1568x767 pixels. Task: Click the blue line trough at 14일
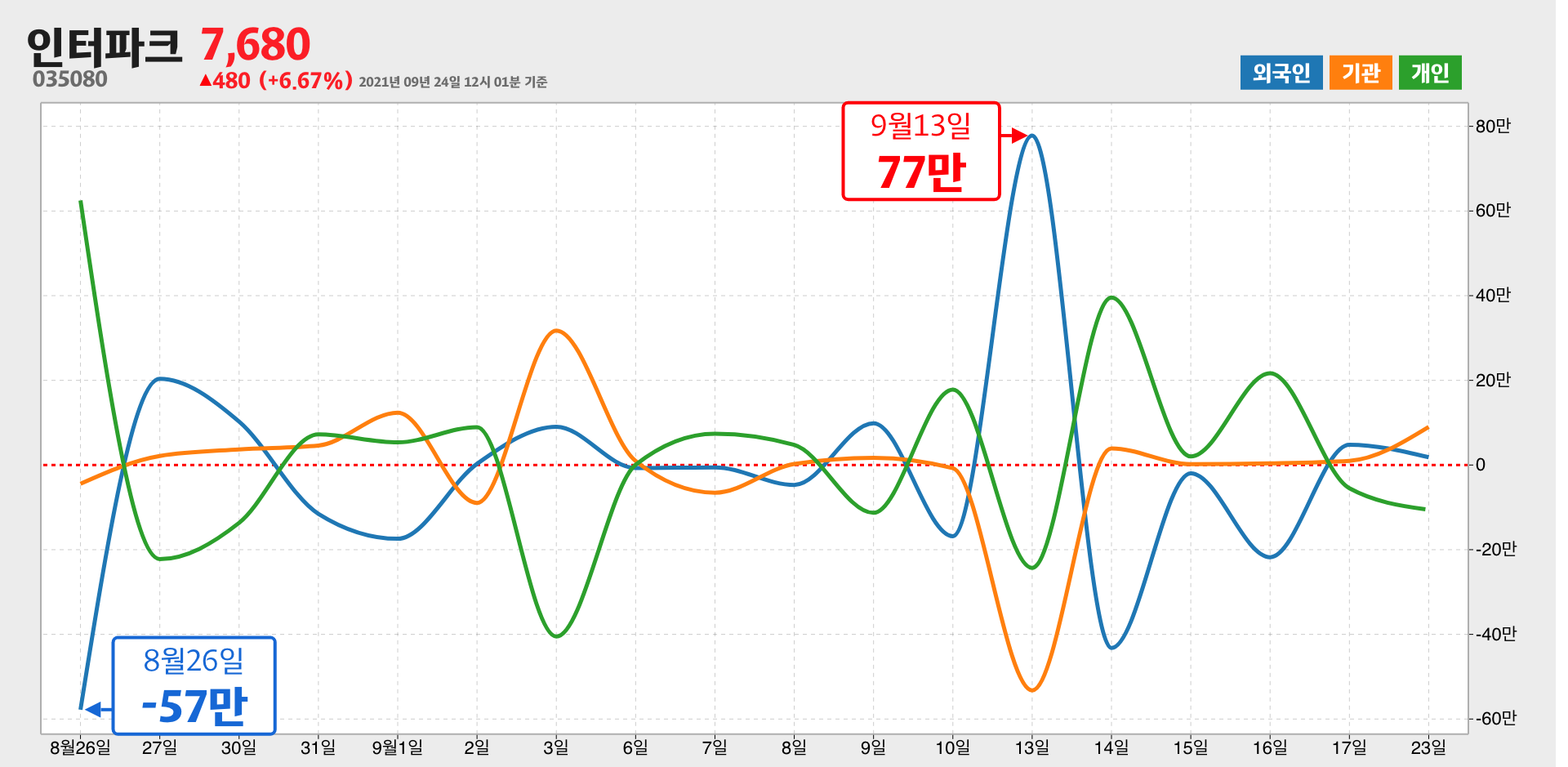(x=1111, y=648)
